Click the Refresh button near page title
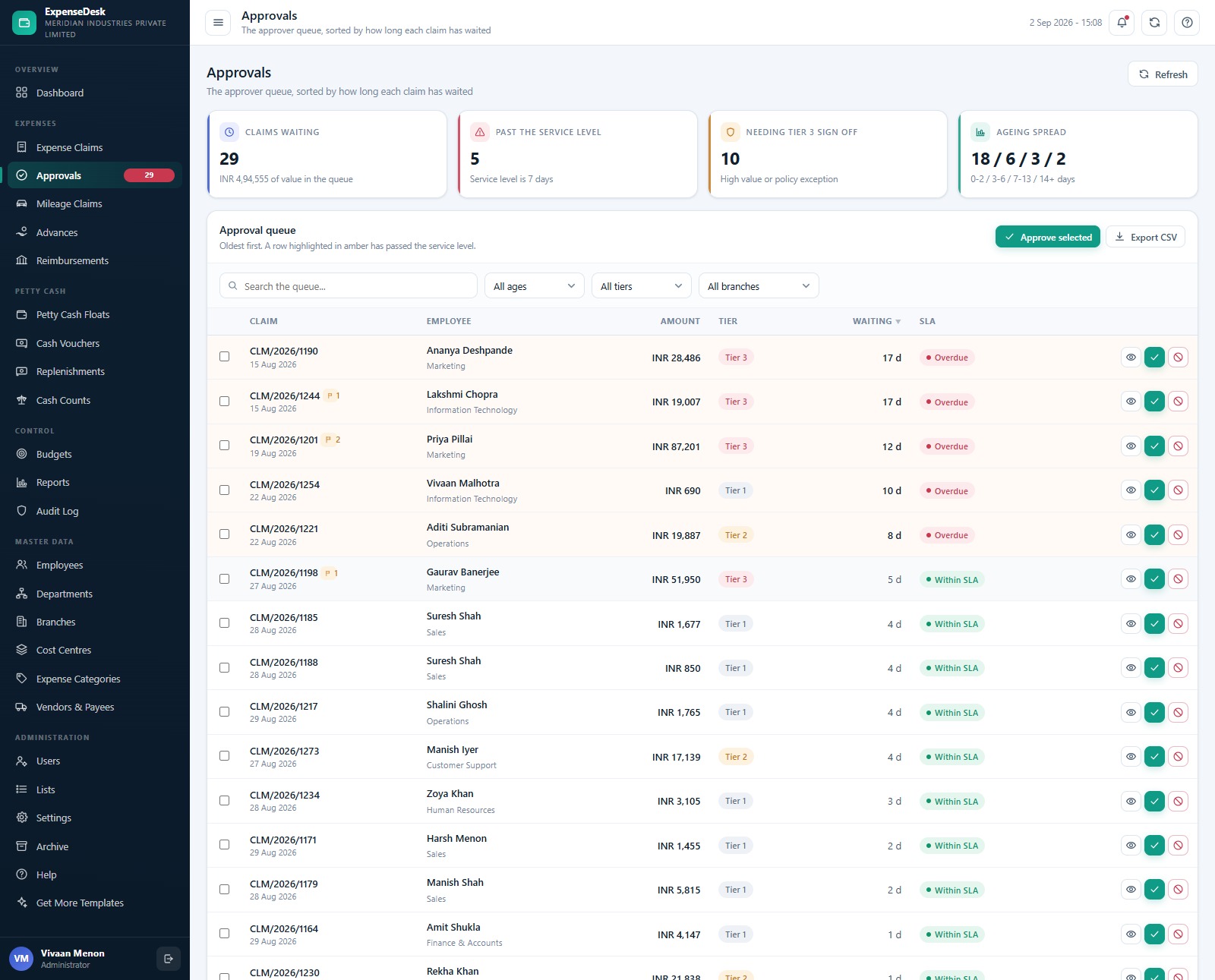 point(1163,74)
